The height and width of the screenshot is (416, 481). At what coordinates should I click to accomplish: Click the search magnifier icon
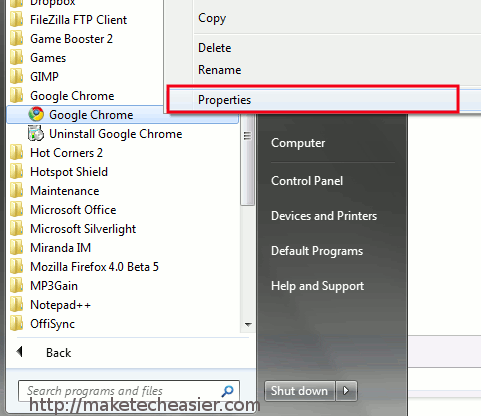click(x=227, y=391)
